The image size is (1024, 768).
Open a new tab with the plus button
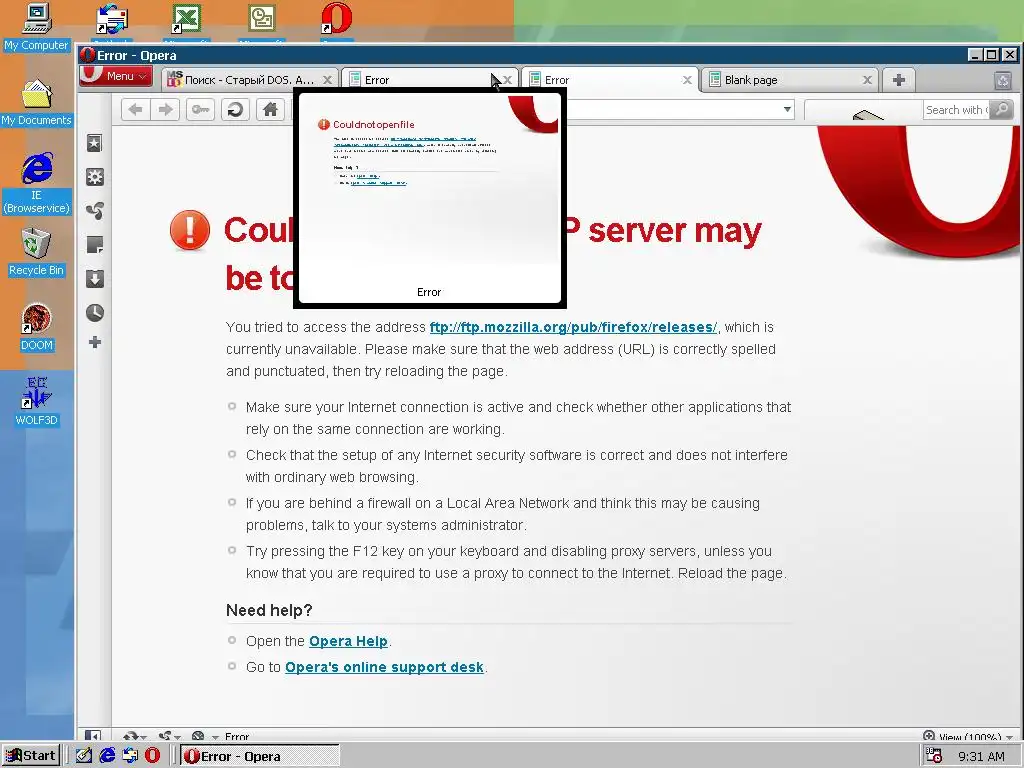(899, 80)
